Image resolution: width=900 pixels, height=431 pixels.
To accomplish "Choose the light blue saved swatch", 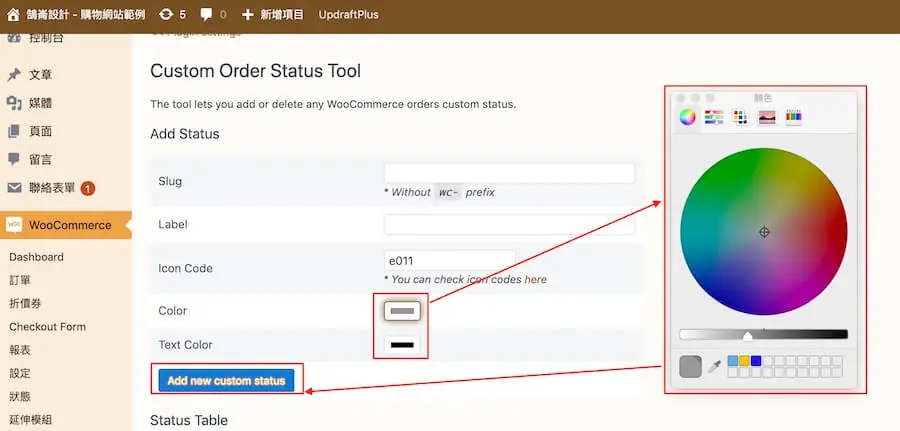I will [x=733, y=361].
